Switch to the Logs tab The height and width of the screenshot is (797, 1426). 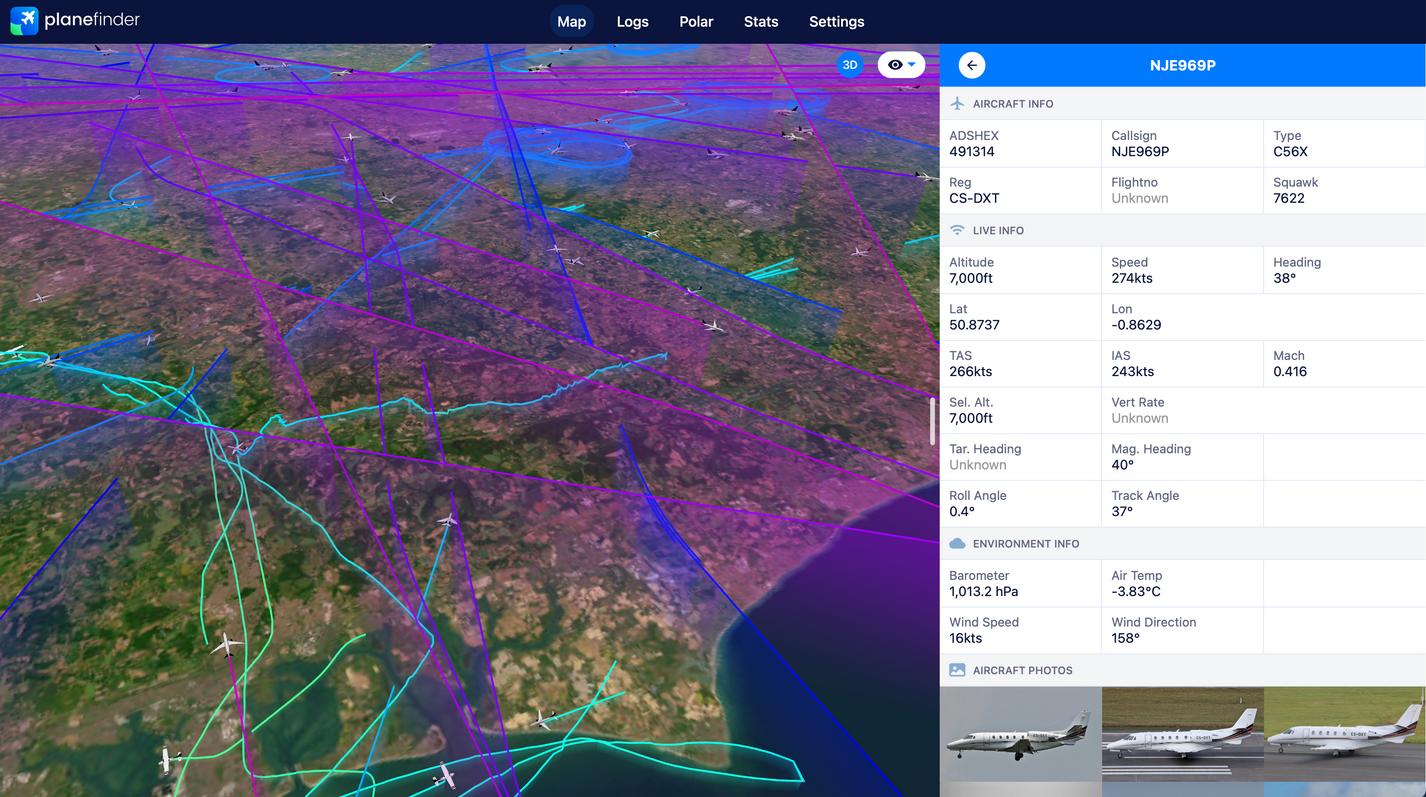tap(632, 21)
